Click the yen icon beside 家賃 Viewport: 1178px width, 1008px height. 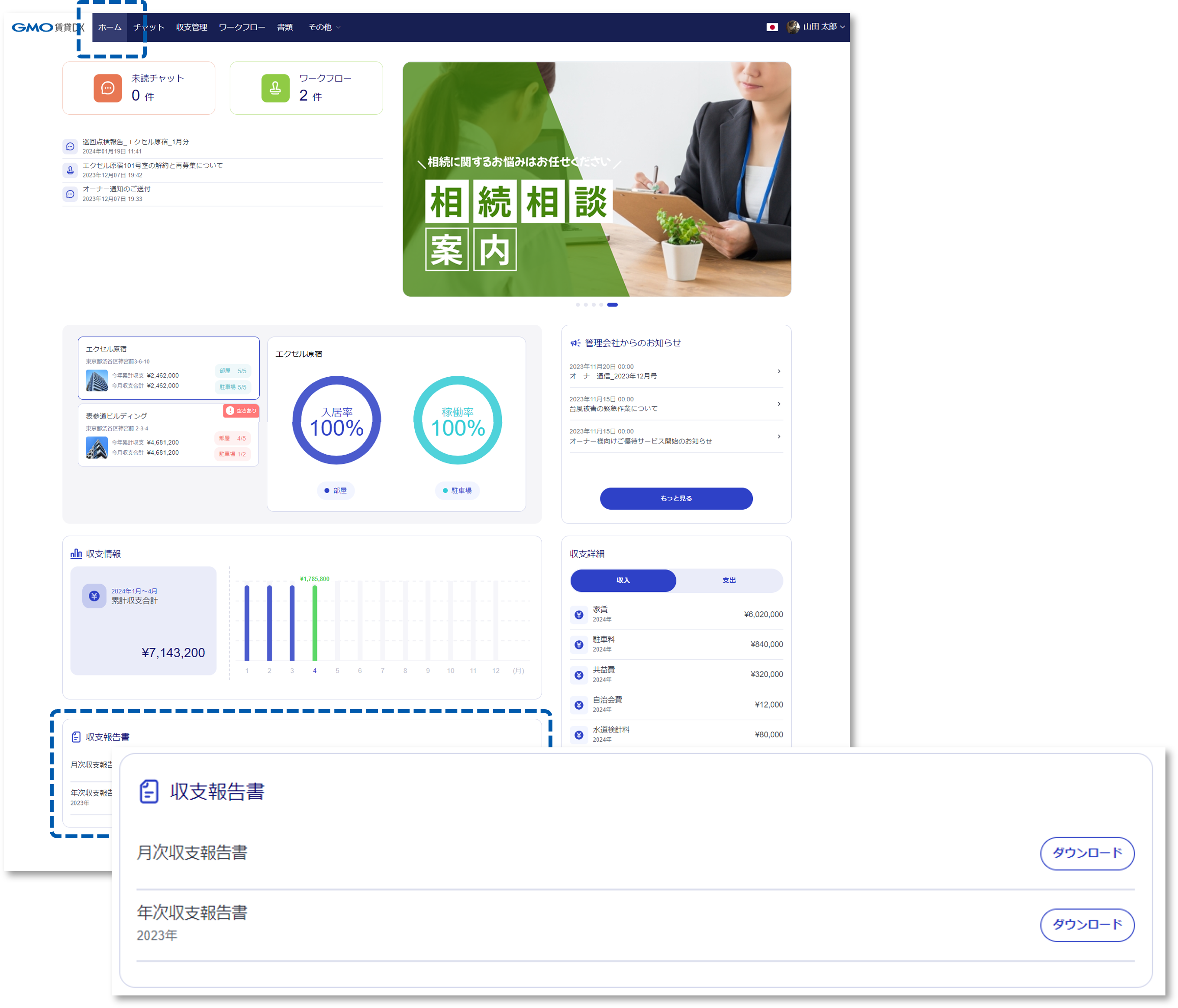(579, 614)
